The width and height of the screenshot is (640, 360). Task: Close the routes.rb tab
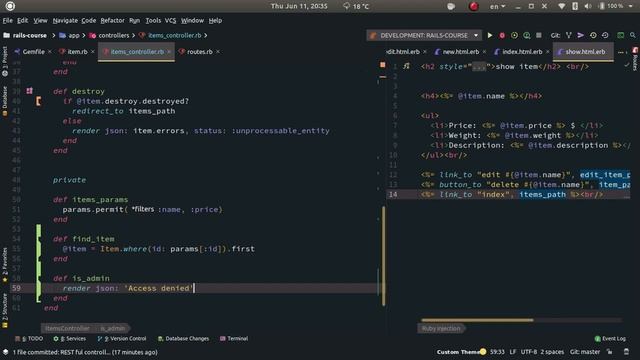pos(218,52)
